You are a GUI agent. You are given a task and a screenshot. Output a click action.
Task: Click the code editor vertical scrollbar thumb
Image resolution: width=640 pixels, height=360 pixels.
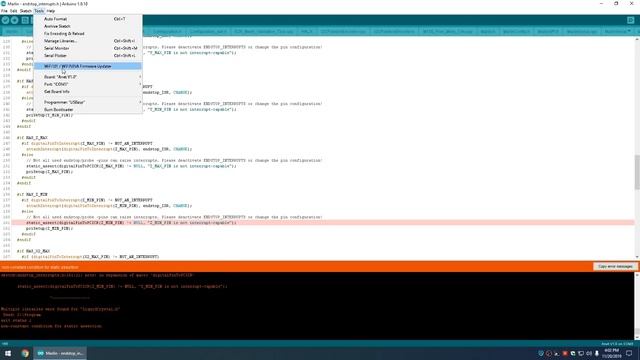click(637, 171)
